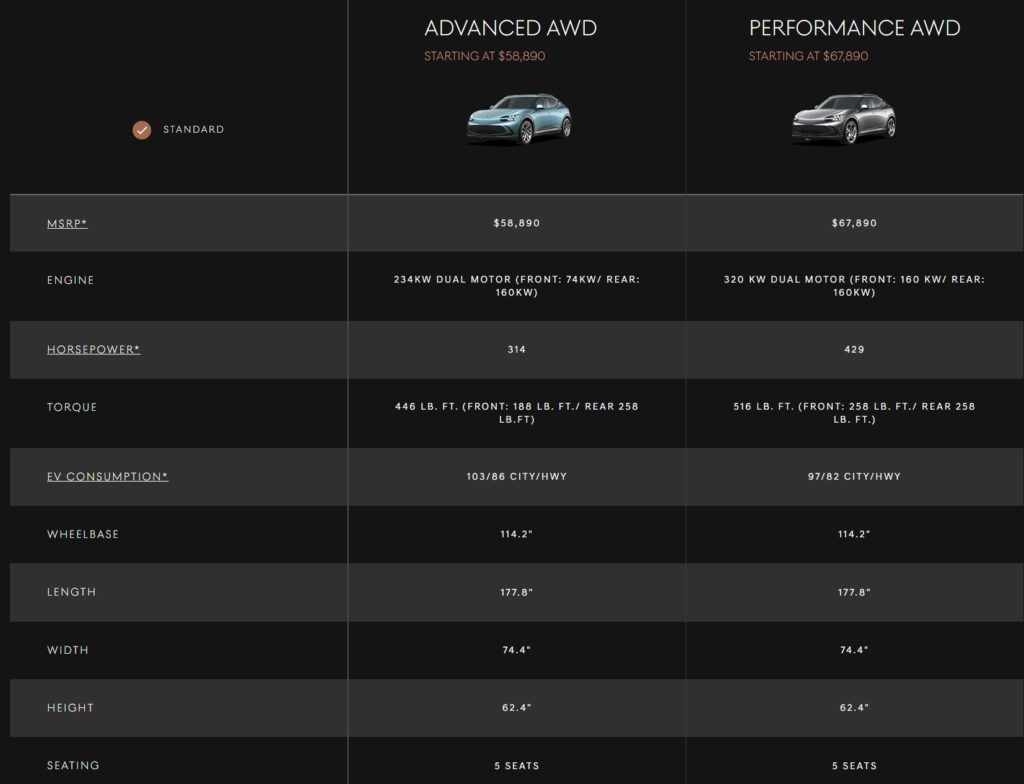The height and width of the screenshot is (784, 1024).
Task: Open the MSRP footnote link
Action: [67, 223]
